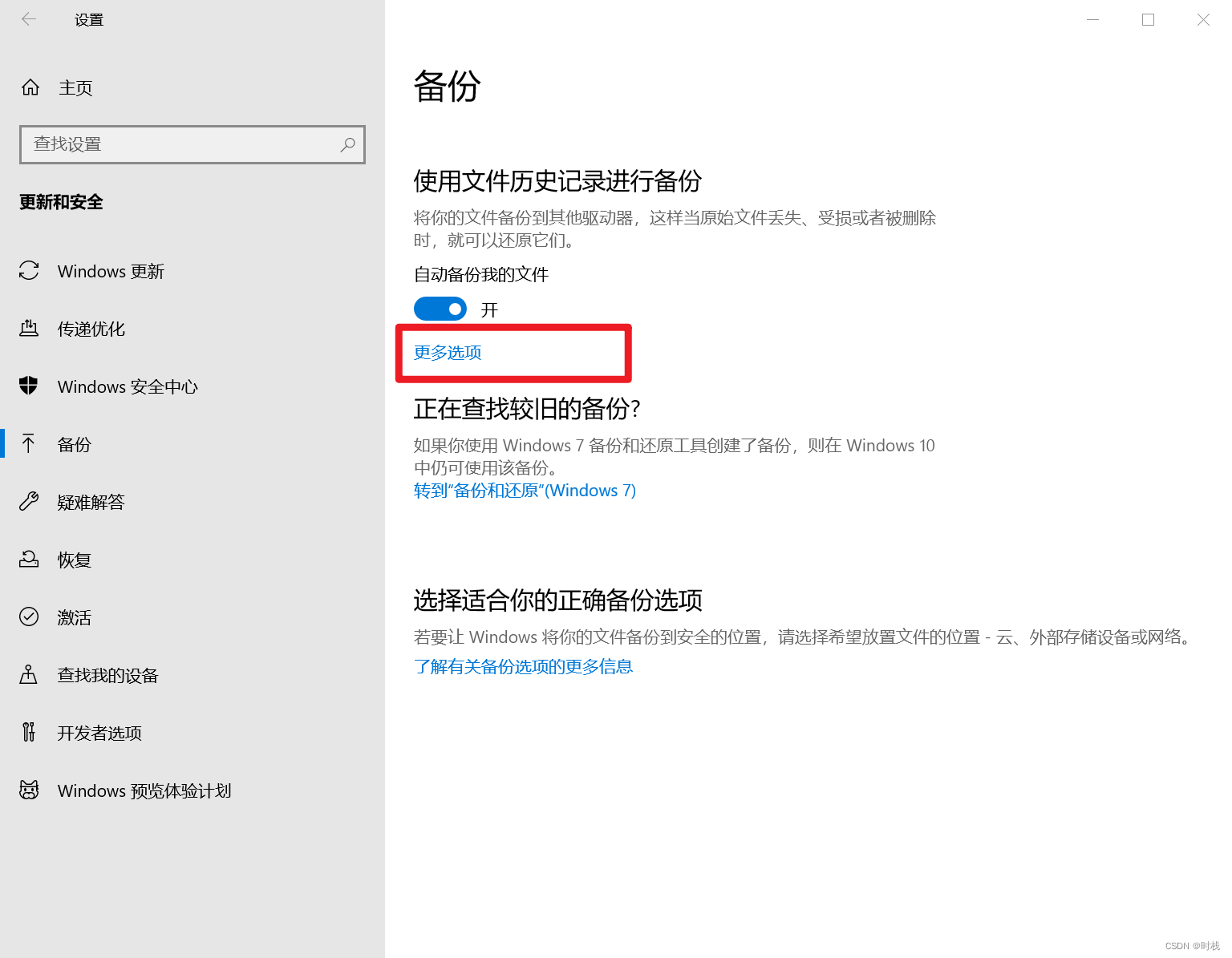Click the 查找我的设备 icon
This screenshot has height=958, width=1232.
(x=29, y=674)
